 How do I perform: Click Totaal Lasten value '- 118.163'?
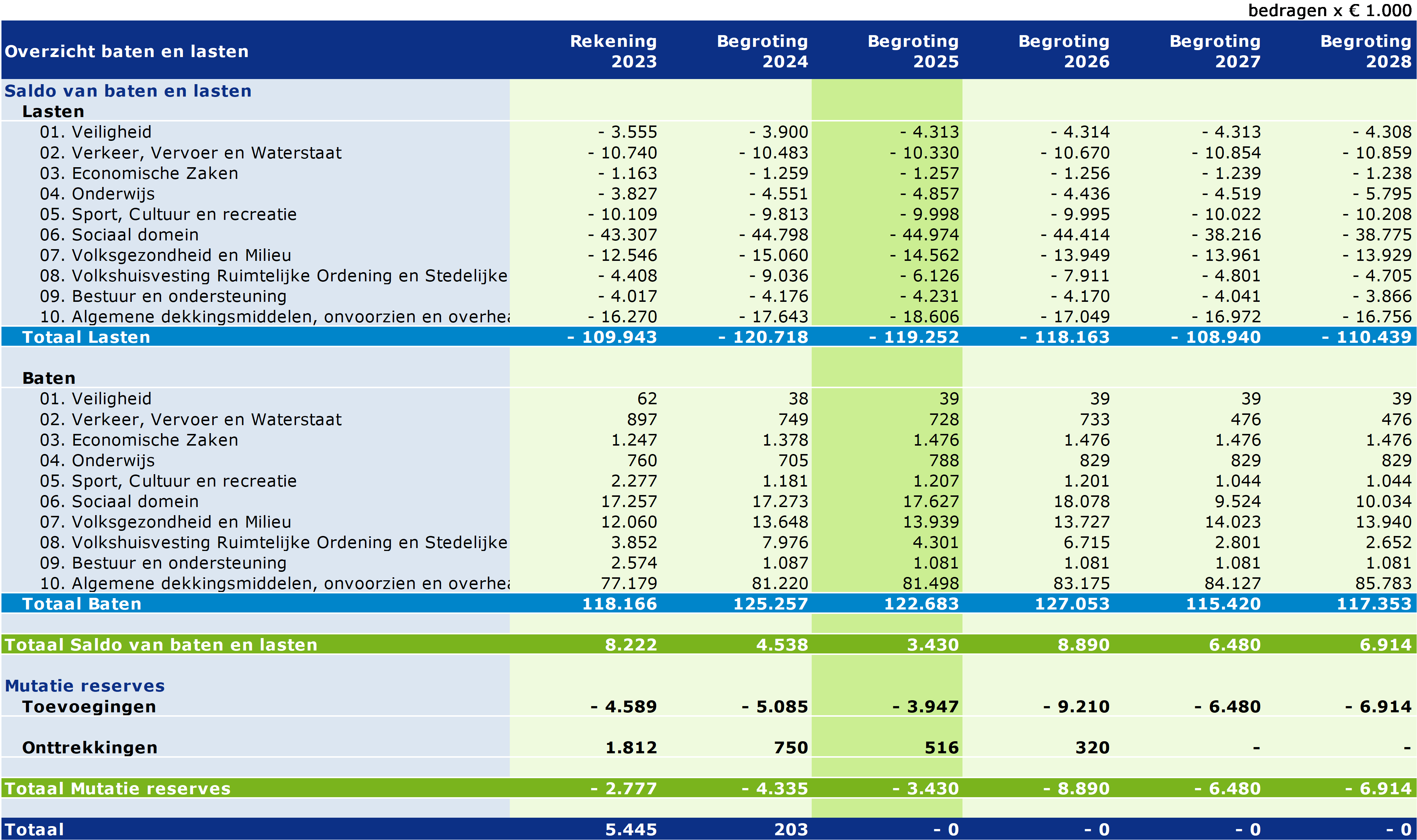[x=1065, y=337]
